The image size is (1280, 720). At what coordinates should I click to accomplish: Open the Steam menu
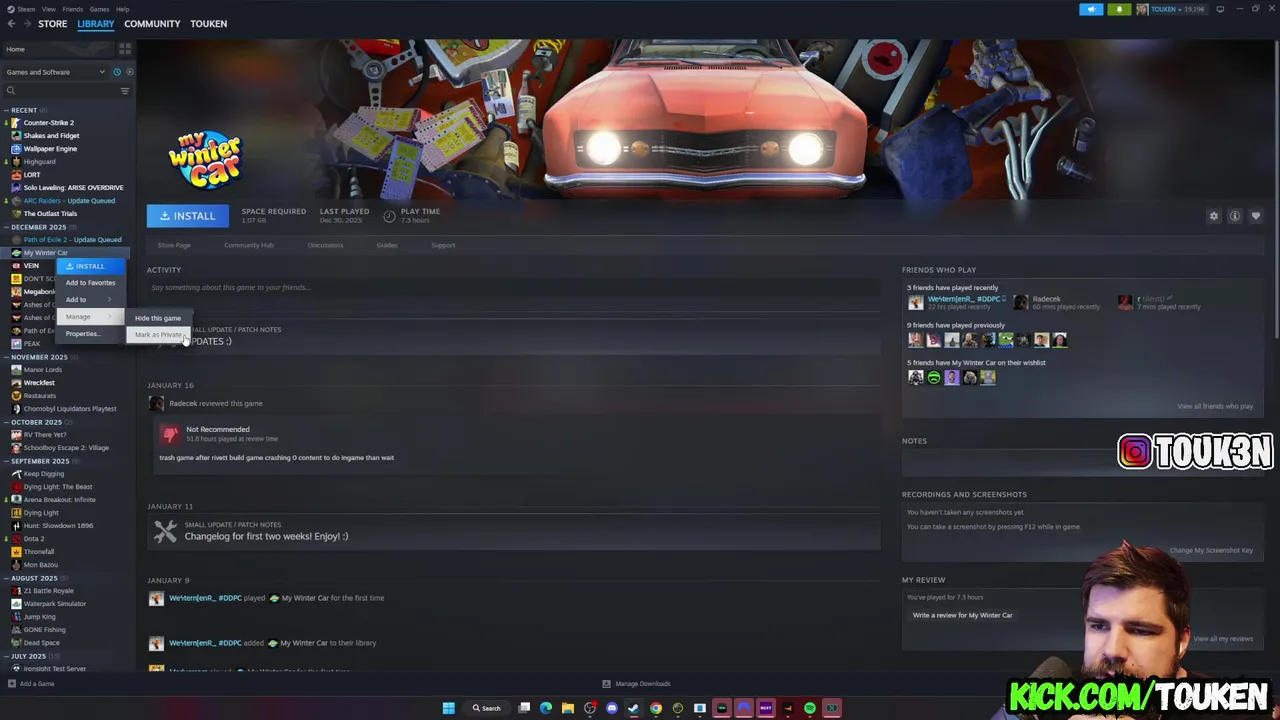[25, 9]
